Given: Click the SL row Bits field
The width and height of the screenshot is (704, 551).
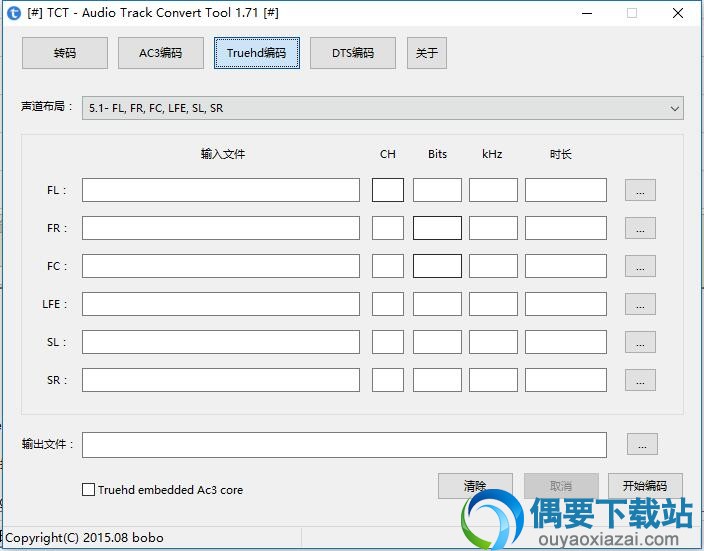Looking at the screenshot, I should [x=437, y=342].
